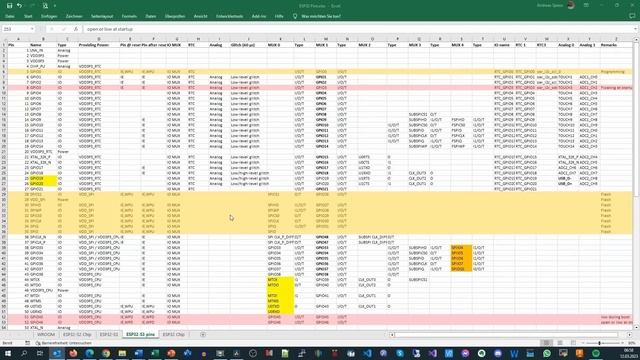The height and width of the screenshot is (360, 640).
Task: Switch to the ESP32 S3 pins sheet tab
Action: (140, 334)
